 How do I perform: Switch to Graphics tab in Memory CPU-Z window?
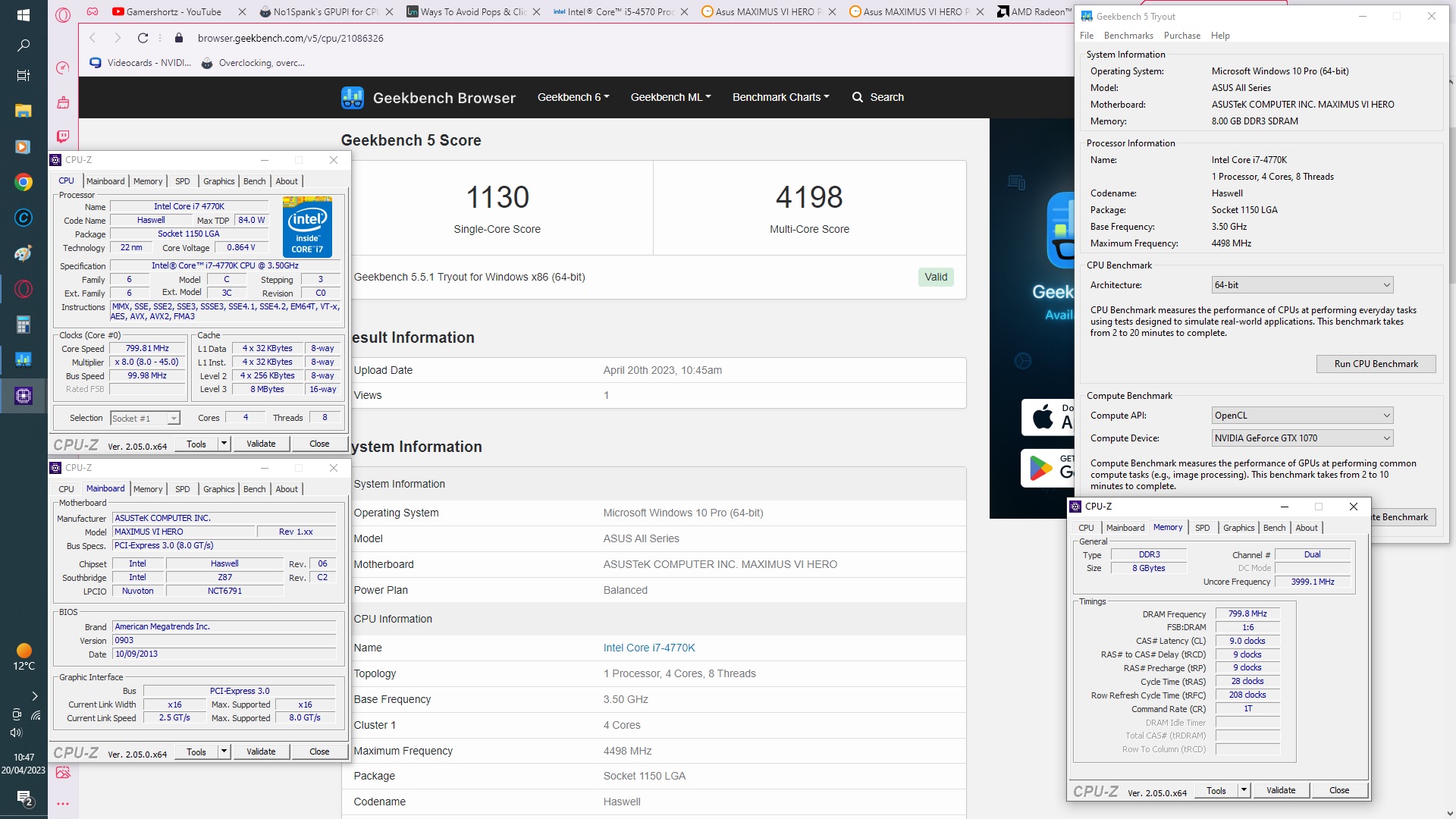[1239, 528]
